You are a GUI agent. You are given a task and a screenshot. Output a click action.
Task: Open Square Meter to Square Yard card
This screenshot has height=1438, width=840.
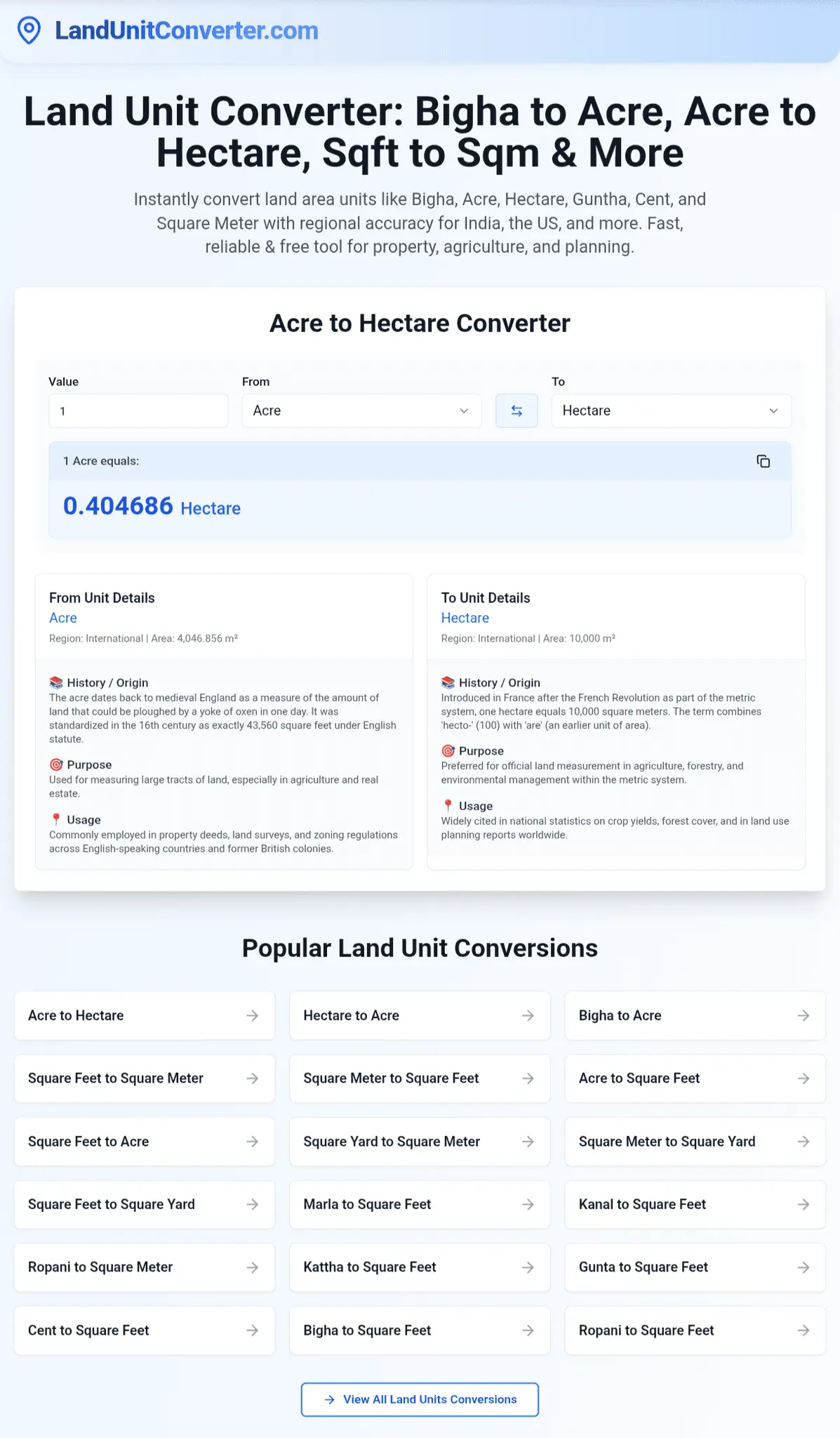pyautogui.click(x=695, y=1142)
